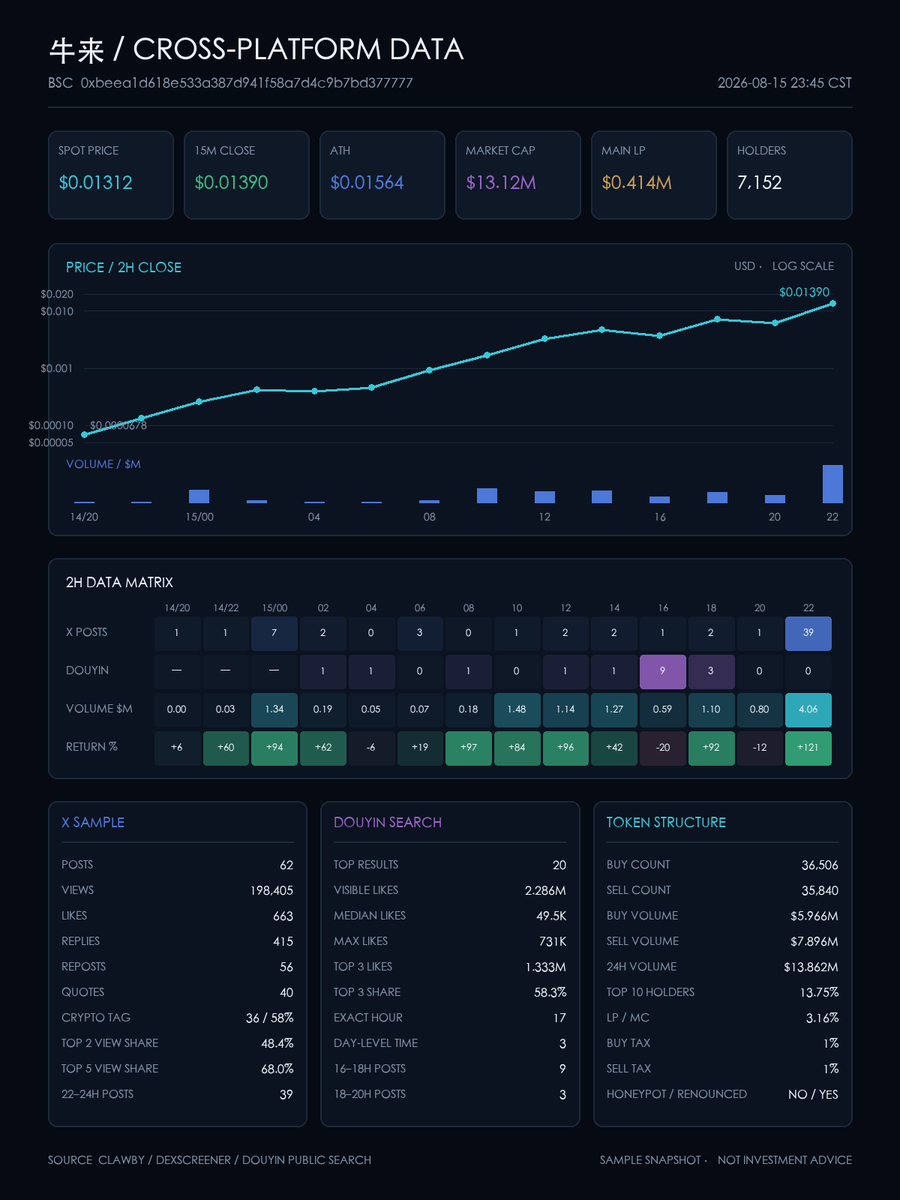Click the TOKEN STRUCTURE panel heading

click(666, 822)
